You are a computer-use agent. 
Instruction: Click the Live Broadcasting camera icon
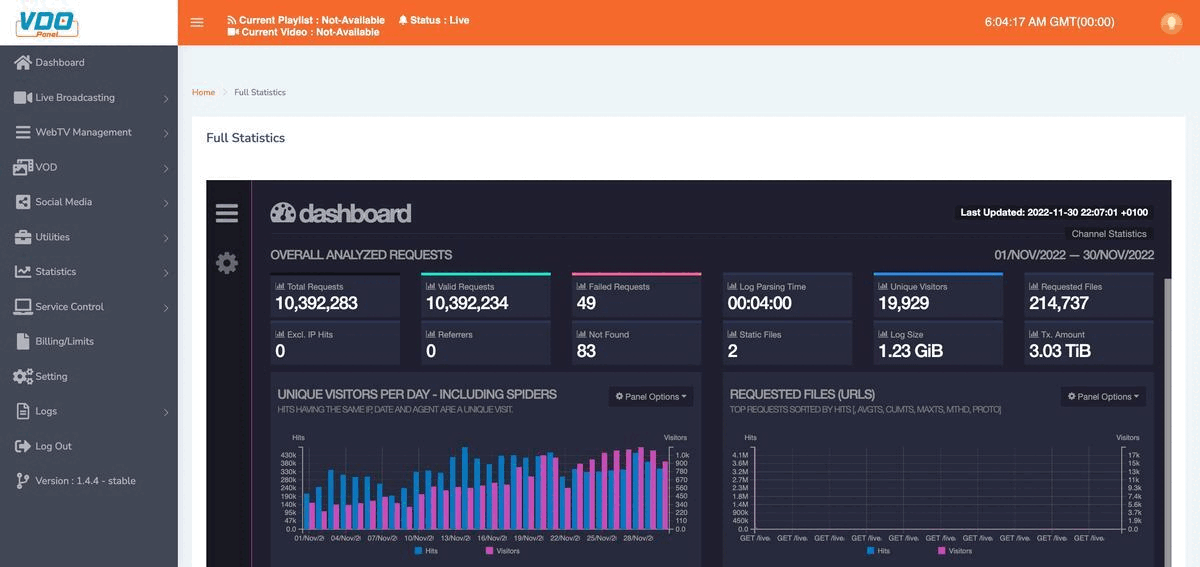pyautogui.click(x=23, y=97)
